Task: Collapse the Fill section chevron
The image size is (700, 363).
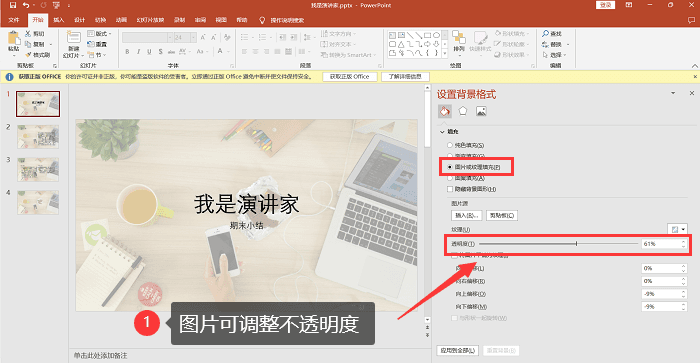Action: point(442,132)
